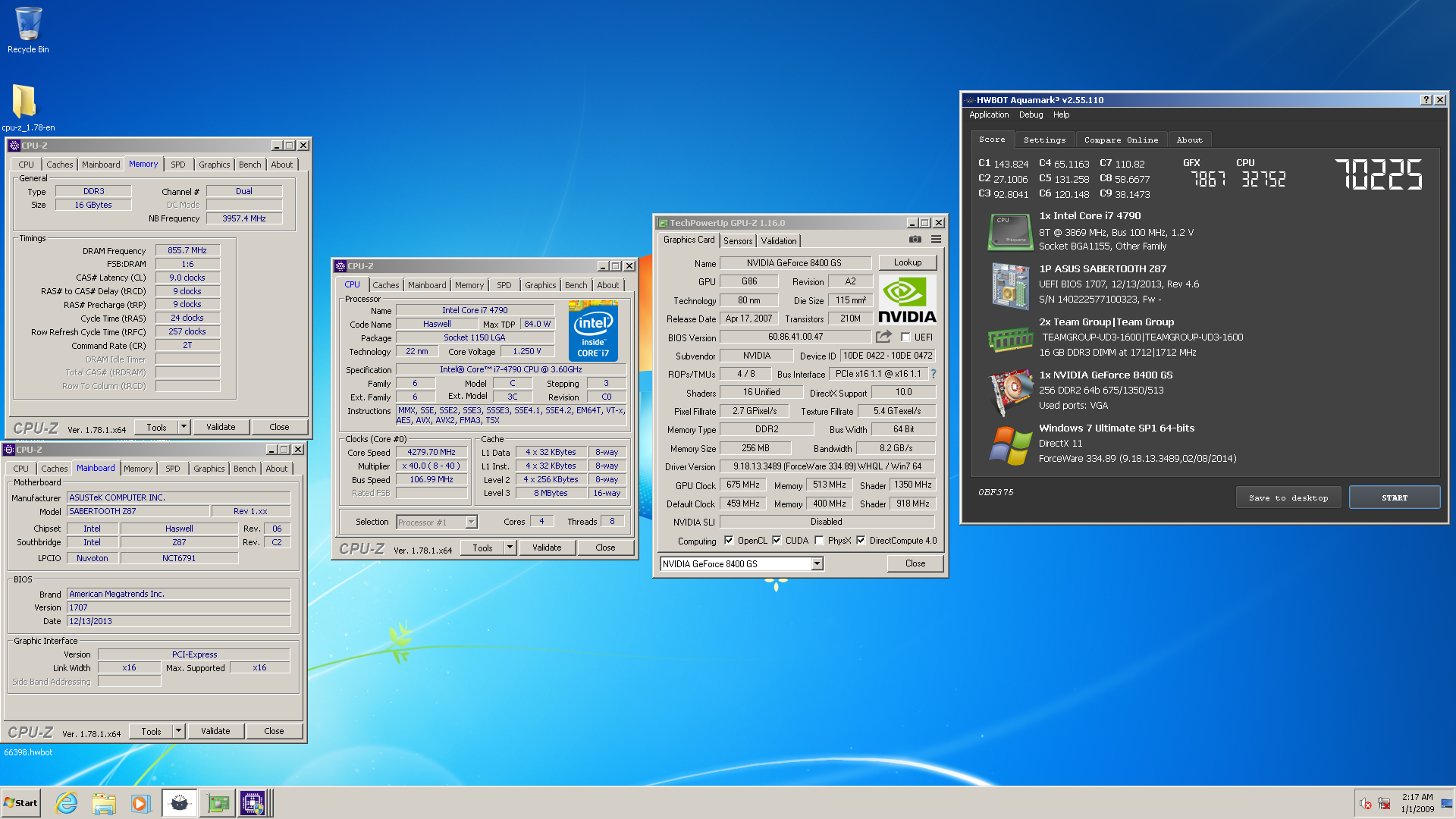
Task: Click the Intel Core i7 logo in CPU-Z
Action: point(593,331)
